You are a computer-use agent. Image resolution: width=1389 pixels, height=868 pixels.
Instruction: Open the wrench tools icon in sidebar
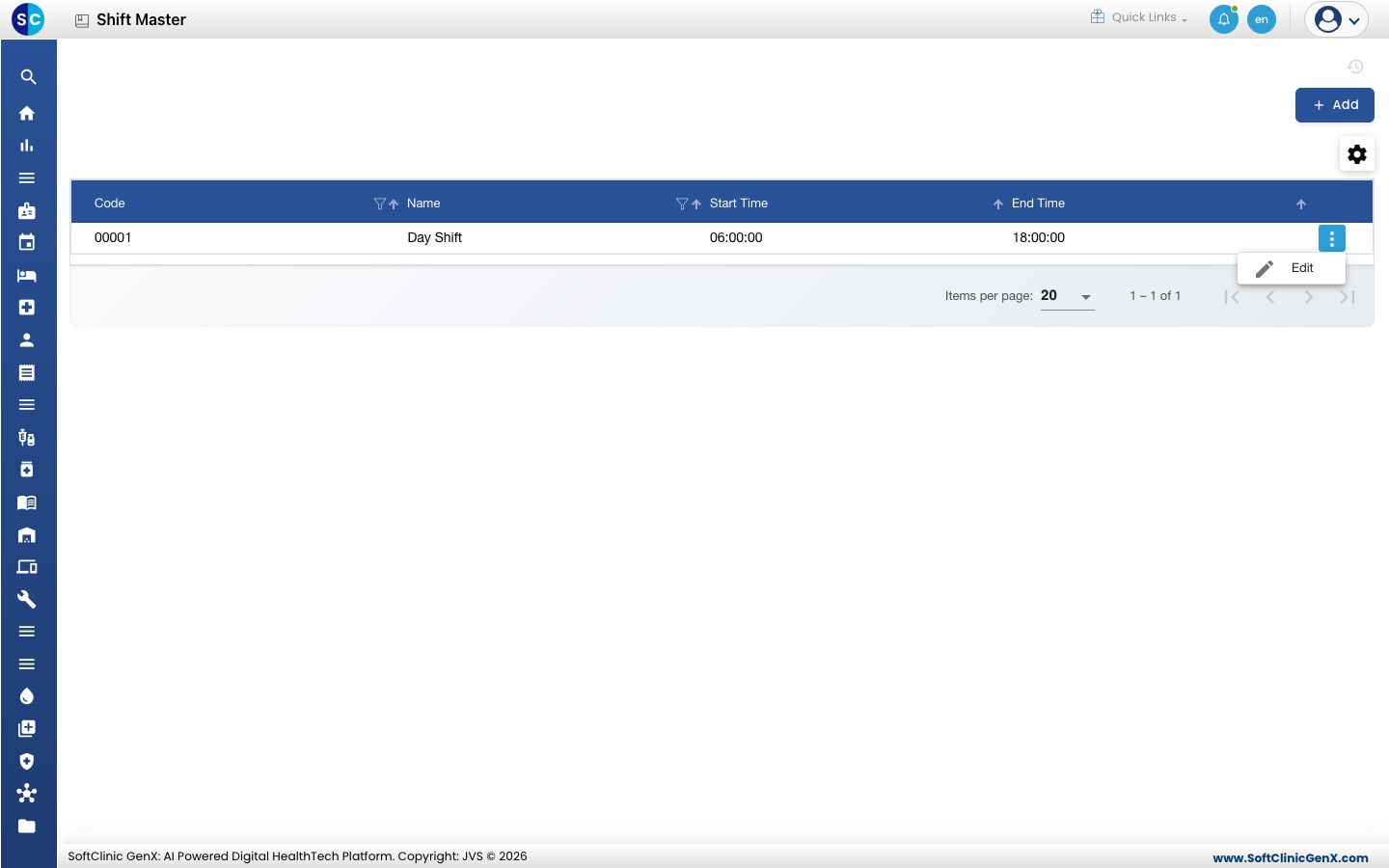click(27, 600)
